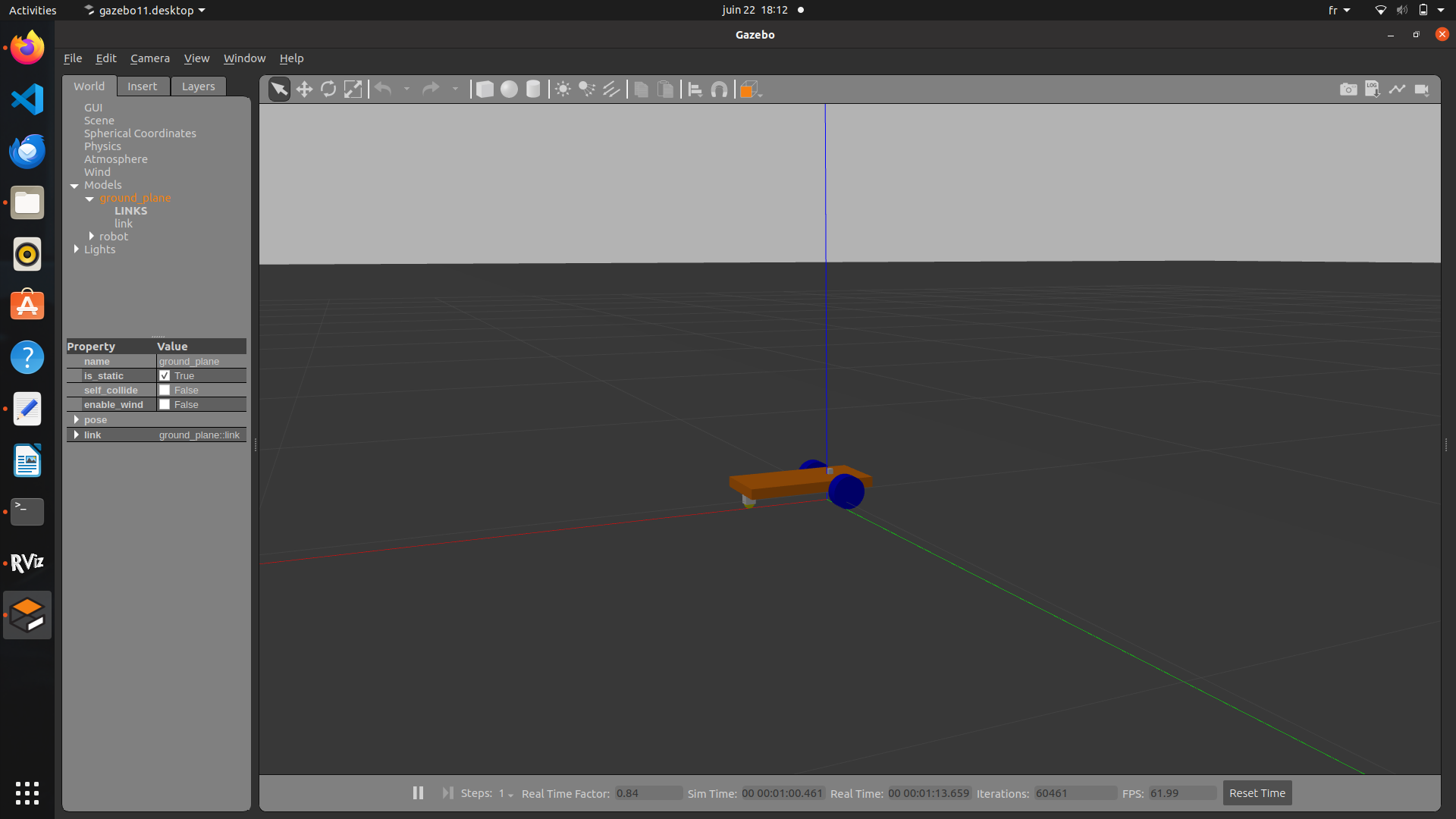
Task: Select the translate mode tool
Action: click(x=304, y=89)
